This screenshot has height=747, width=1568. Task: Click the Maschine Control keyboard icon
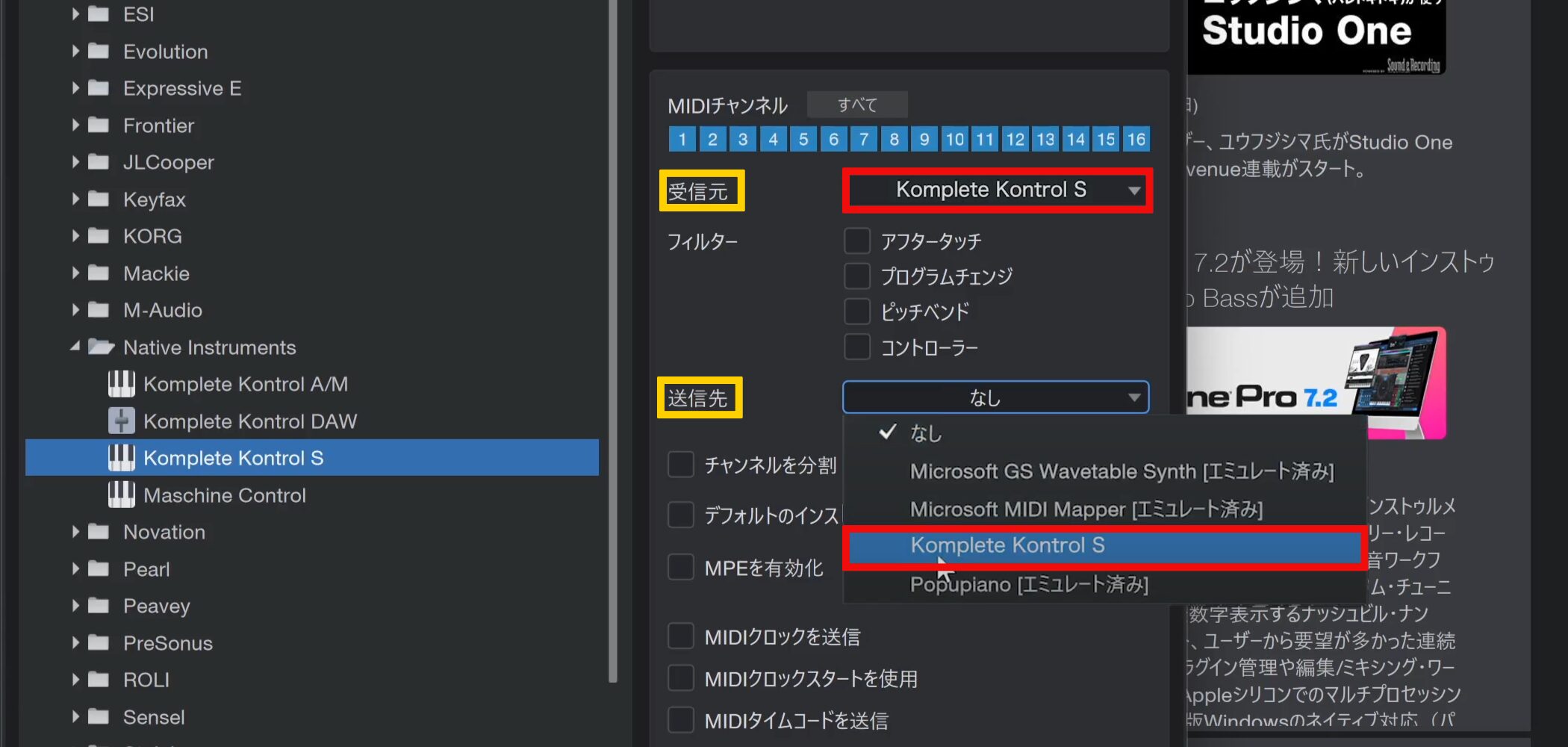(121, 495)
